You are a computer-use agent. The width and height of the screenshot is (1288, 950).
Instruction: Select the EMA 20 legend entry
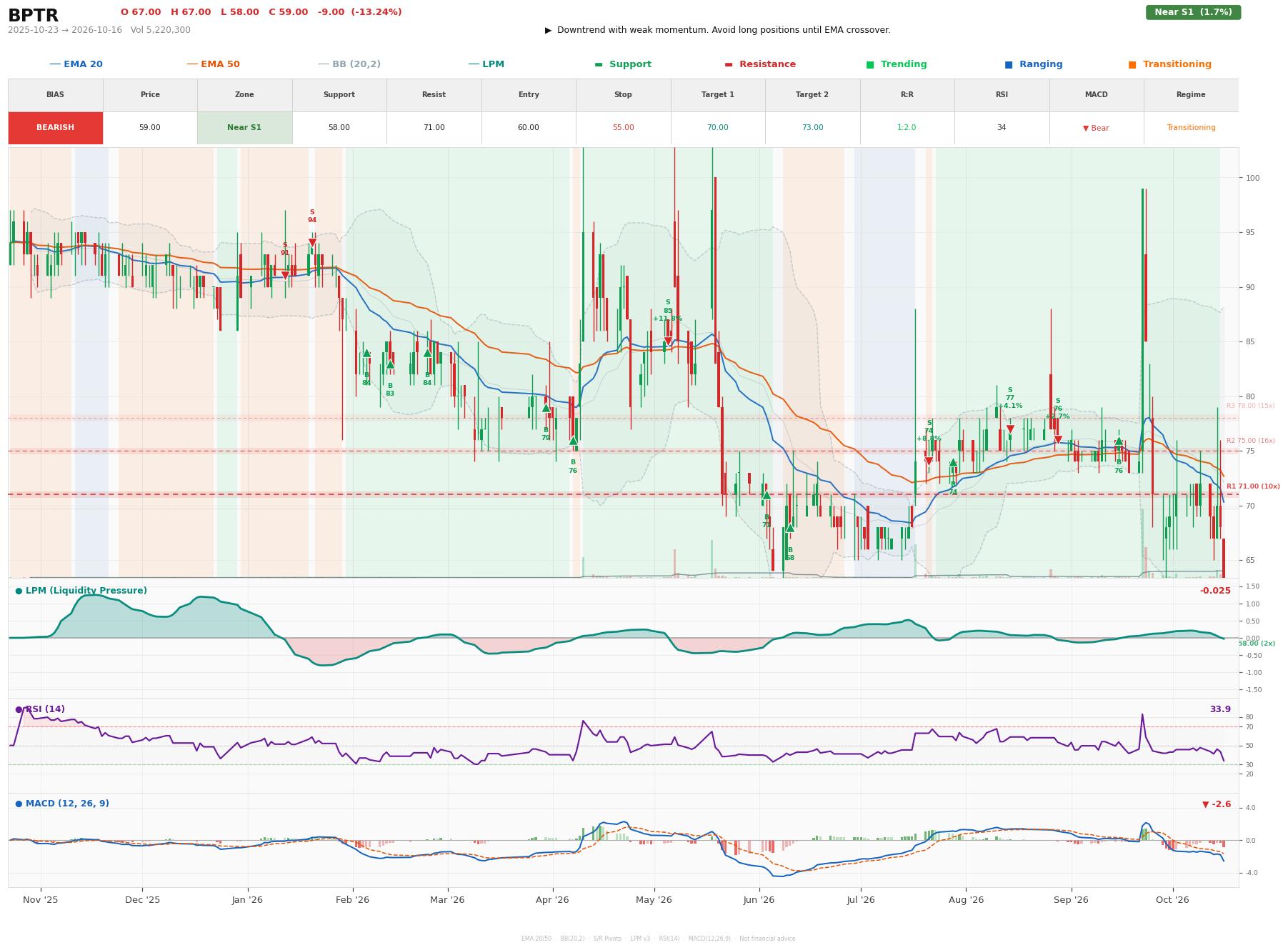tap(76, 64)
